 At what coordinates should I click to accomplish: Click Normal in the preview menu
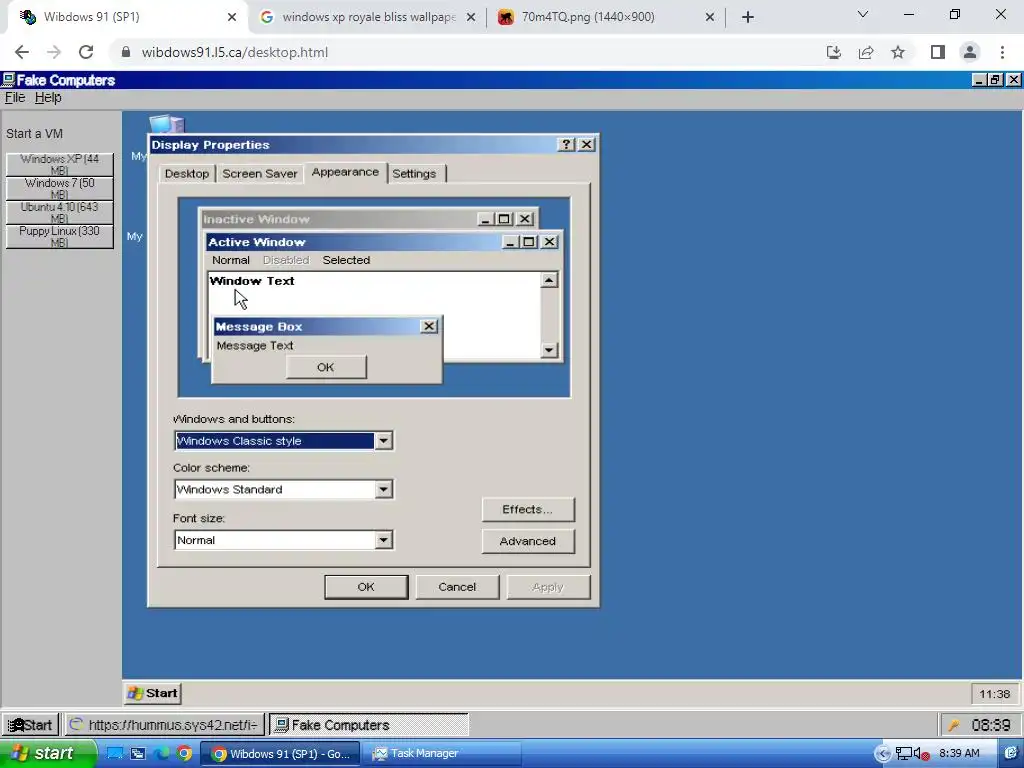[231, 260]
